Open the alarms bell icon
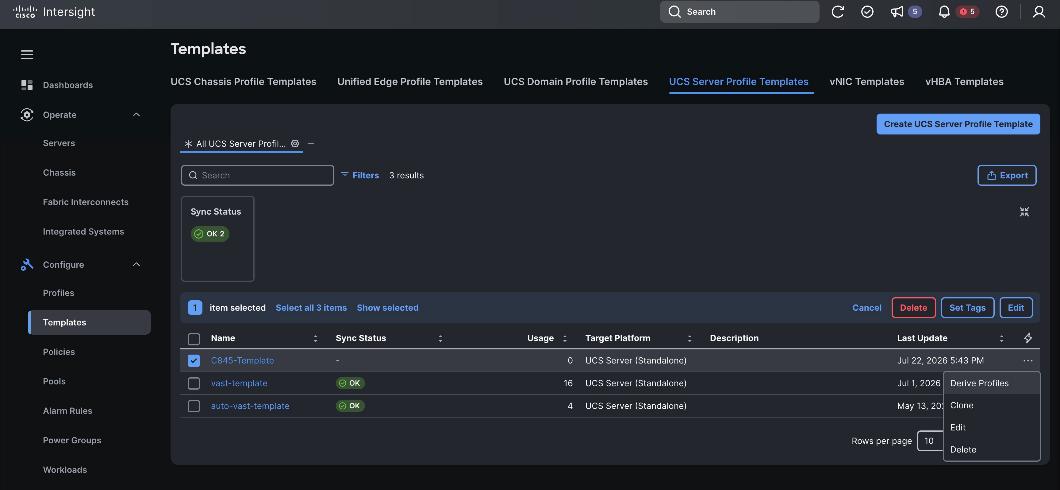The width and height of the screenshot is (1060, 490). [x=944, y=11]
